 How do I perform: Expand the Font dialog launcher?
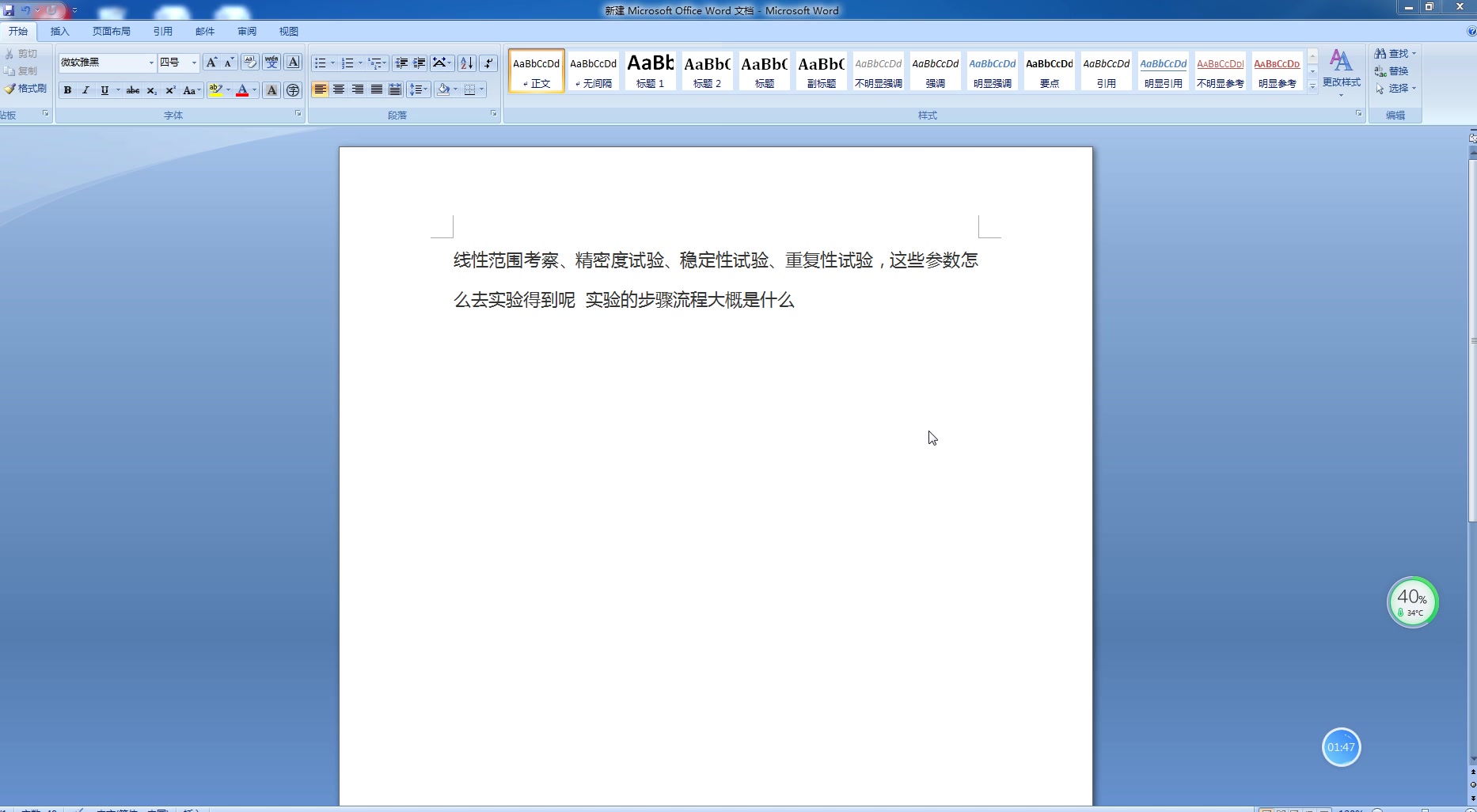coord(298,114)
